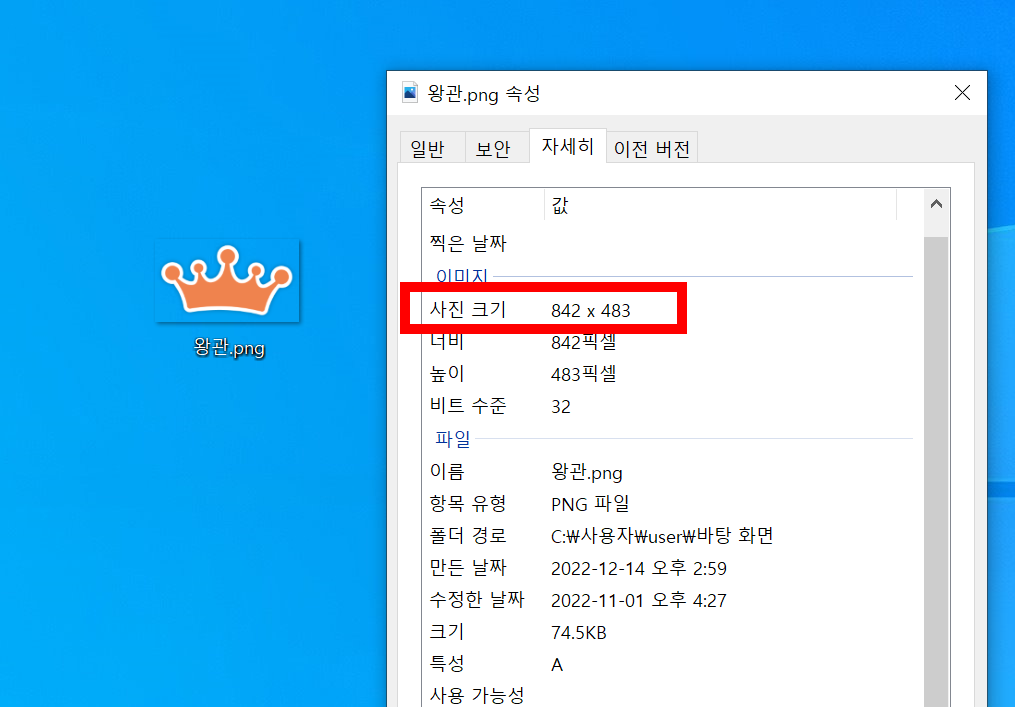Click the attribute value A
1015x707 pixels.
click(x=557, y=665)
